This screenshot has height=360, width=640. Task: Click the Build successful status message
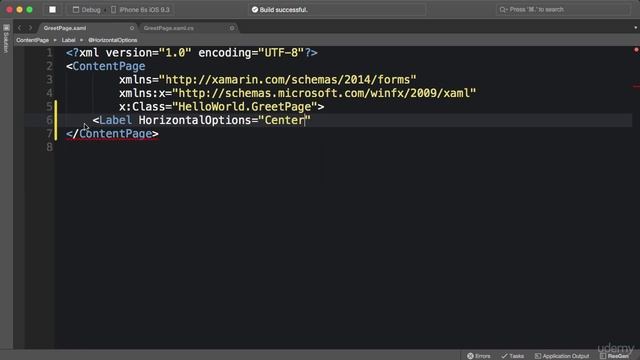280,9
